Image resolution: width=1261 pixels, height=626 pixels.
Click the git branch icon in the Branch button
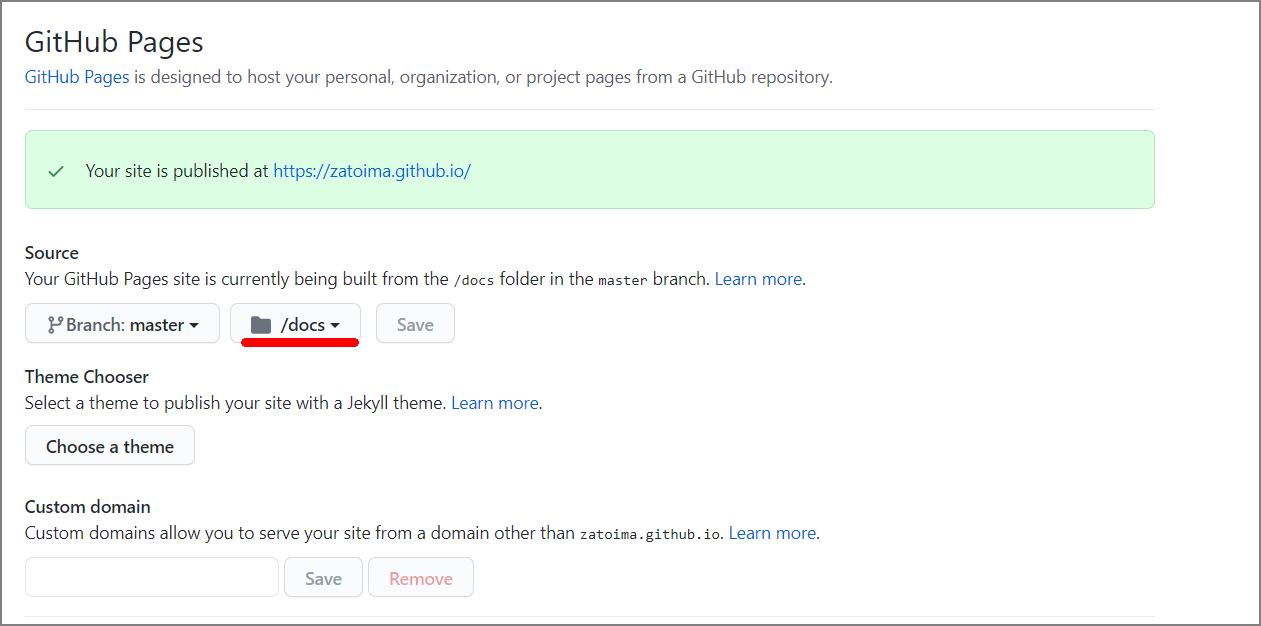[55, 325]
